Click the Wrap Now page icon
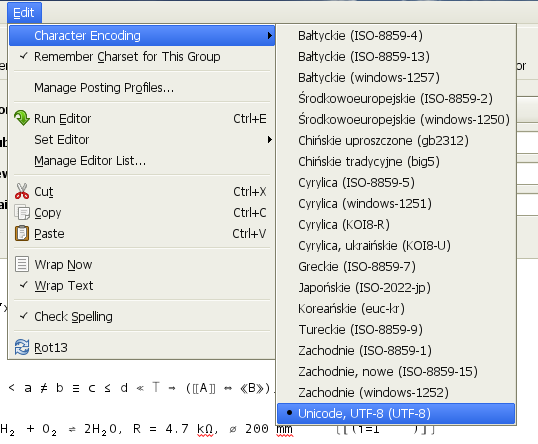Screen dimensions: 538x444 [x=22, y=265]
